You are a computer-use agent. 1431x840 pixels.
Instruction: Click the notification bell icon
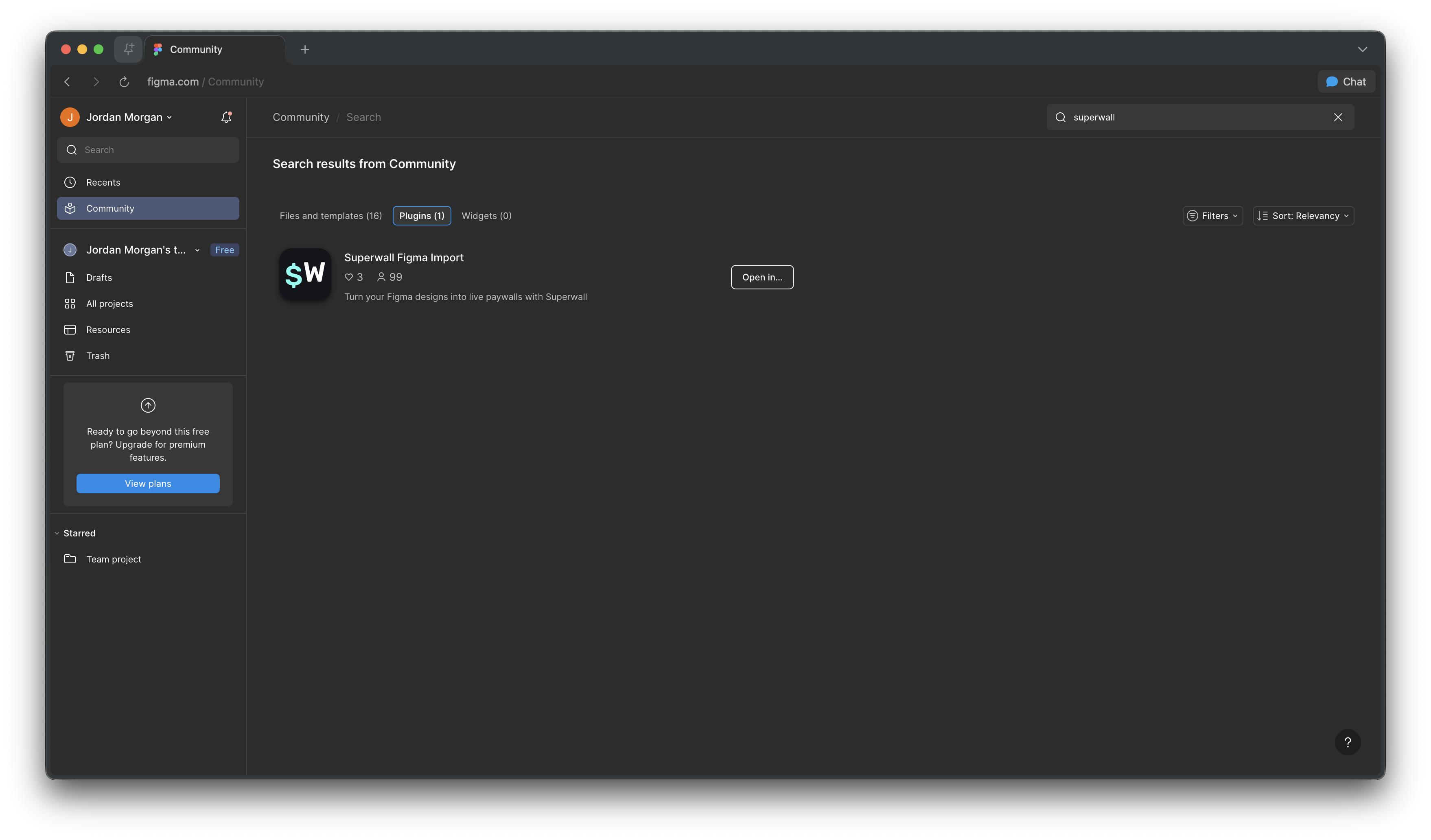coord(226,117)
